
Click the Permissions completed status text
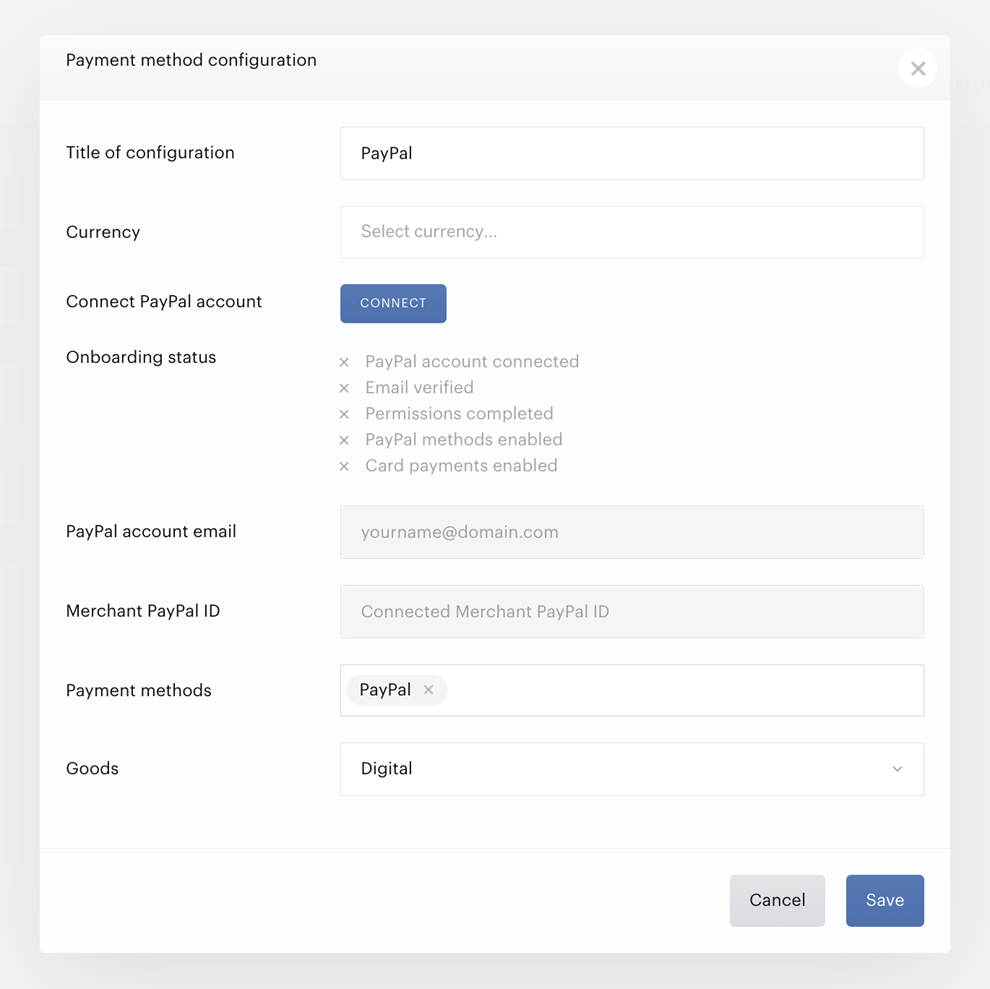[459, 413]
